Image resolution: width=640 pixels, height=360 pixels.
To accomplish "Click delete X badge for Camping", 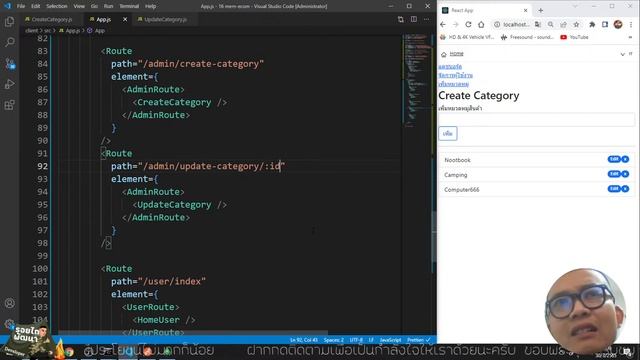I will pyautogui.click(x=625, y=174).
